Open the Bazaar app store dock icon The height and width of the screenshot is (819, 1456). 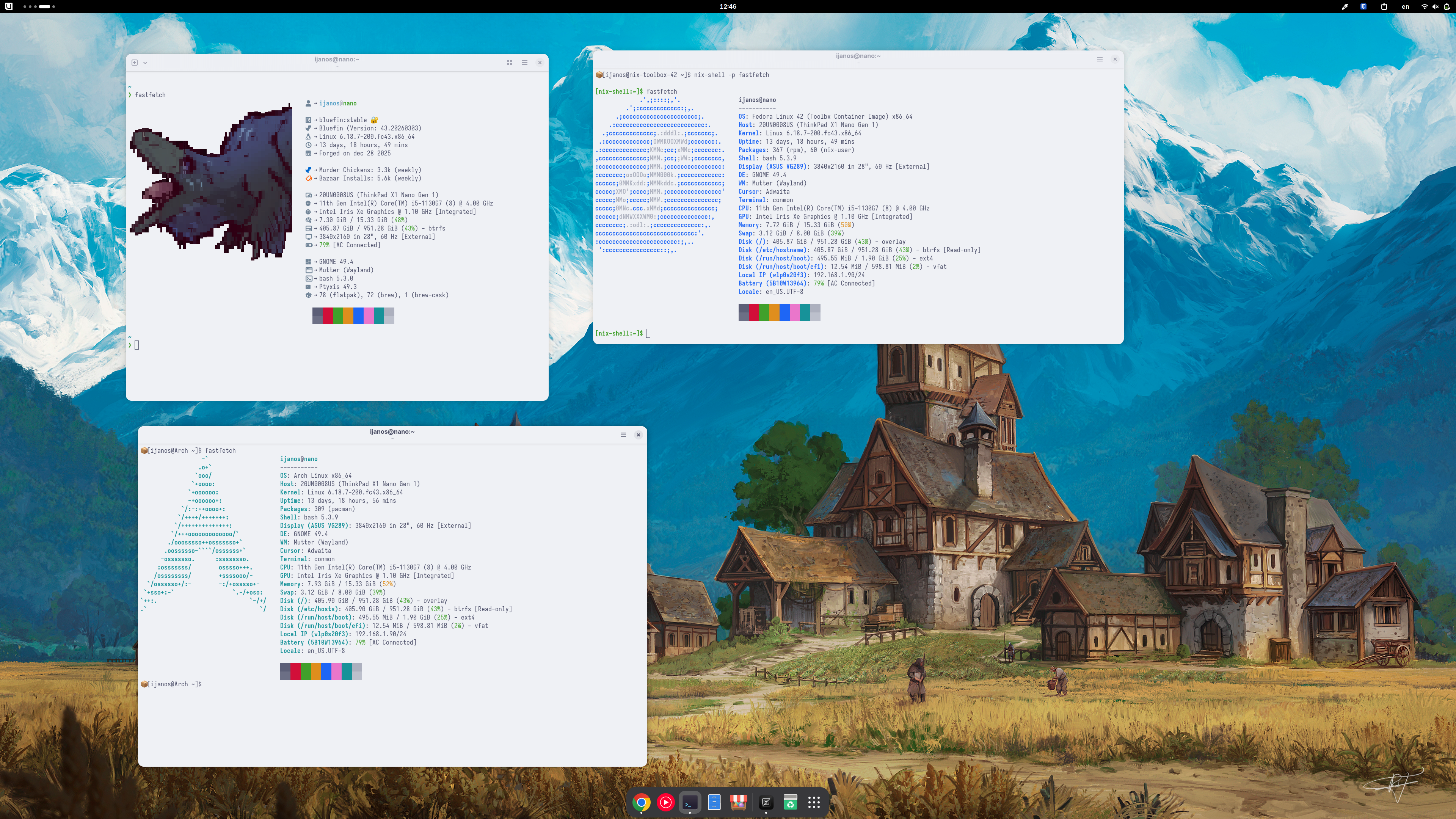(x=738, y=802)
